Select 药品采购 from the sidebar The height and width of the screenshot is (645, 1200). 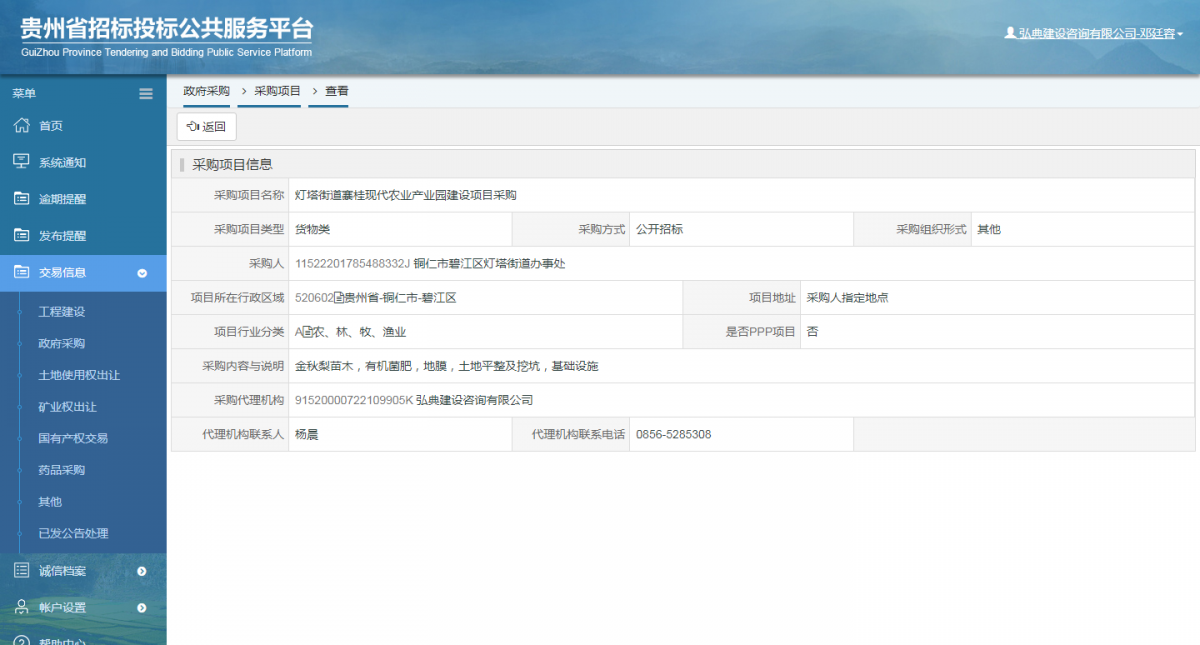click(x=62, y=470)
